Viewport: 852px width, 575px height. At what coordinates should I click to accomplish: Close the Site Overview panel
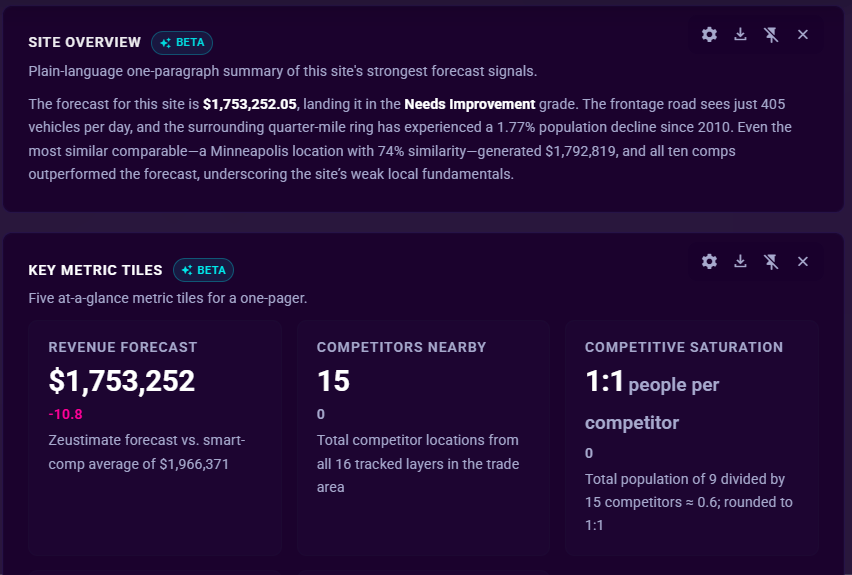[803, 35]
